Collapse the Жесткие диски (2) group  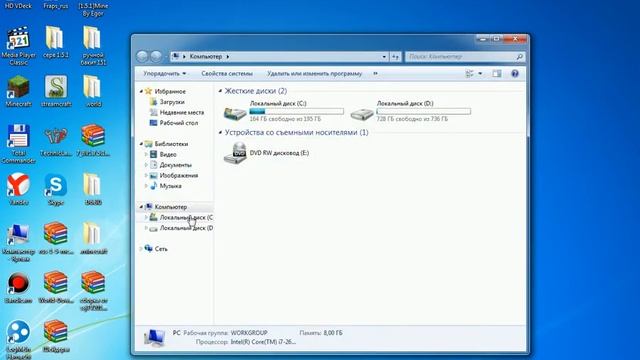pos(220,91)
